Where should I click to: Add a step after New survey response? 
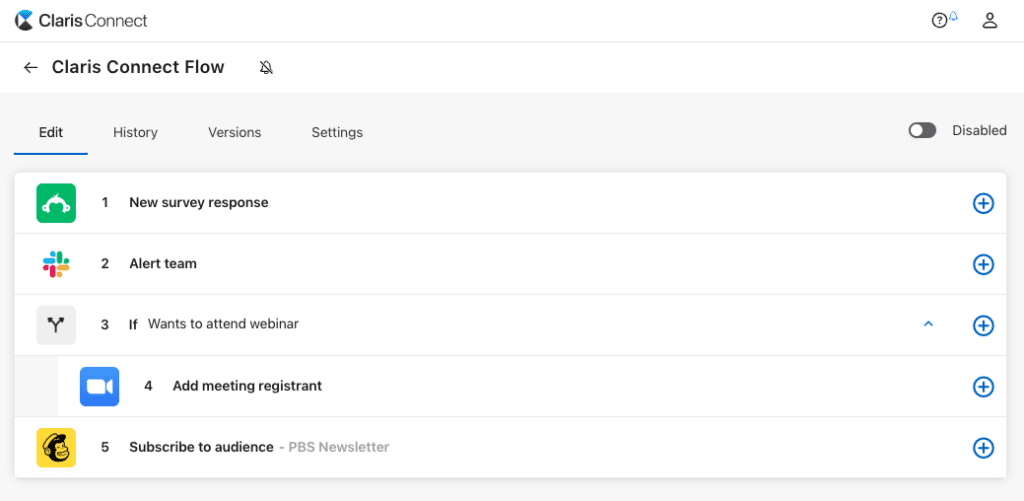[983, 203]
